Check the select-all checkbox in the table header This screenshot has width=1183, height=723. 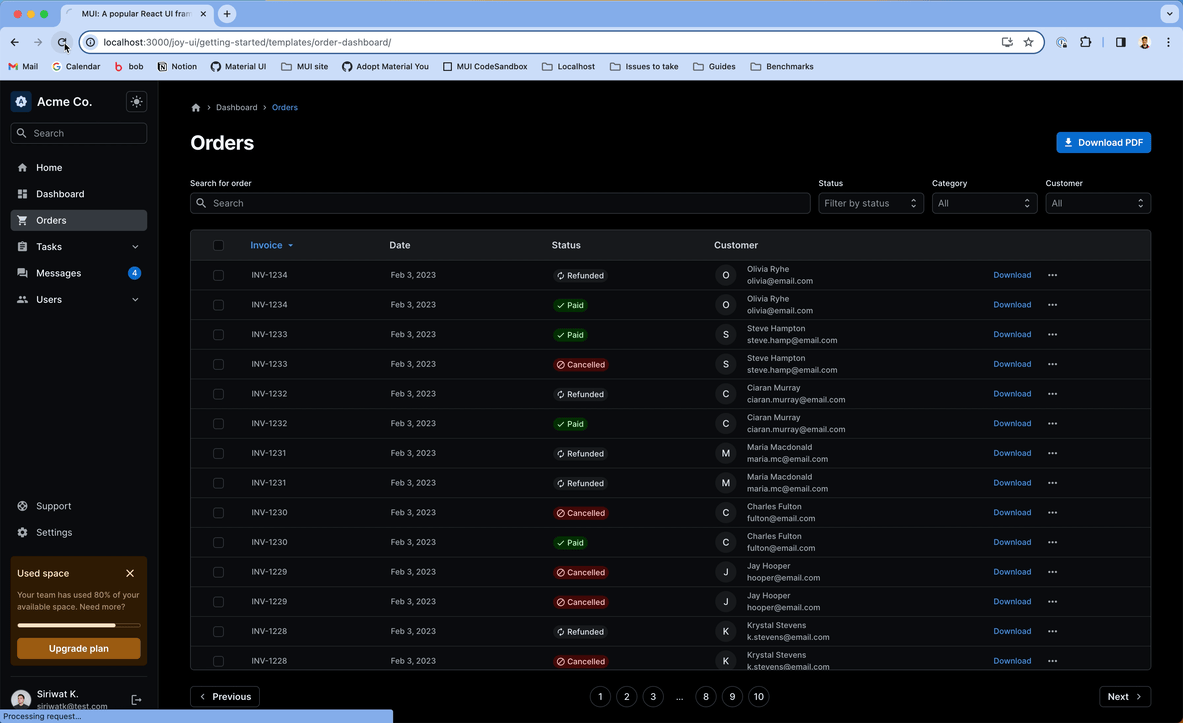[x=219, y=245]
